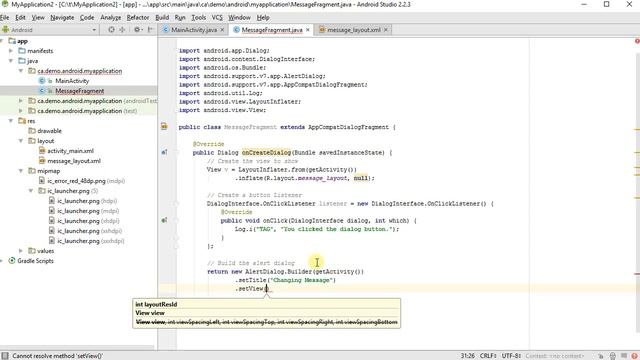Click the red error stripe mark on scrollbar
The width and height of the screenshot is (640, 360).
tap(637, 274)
